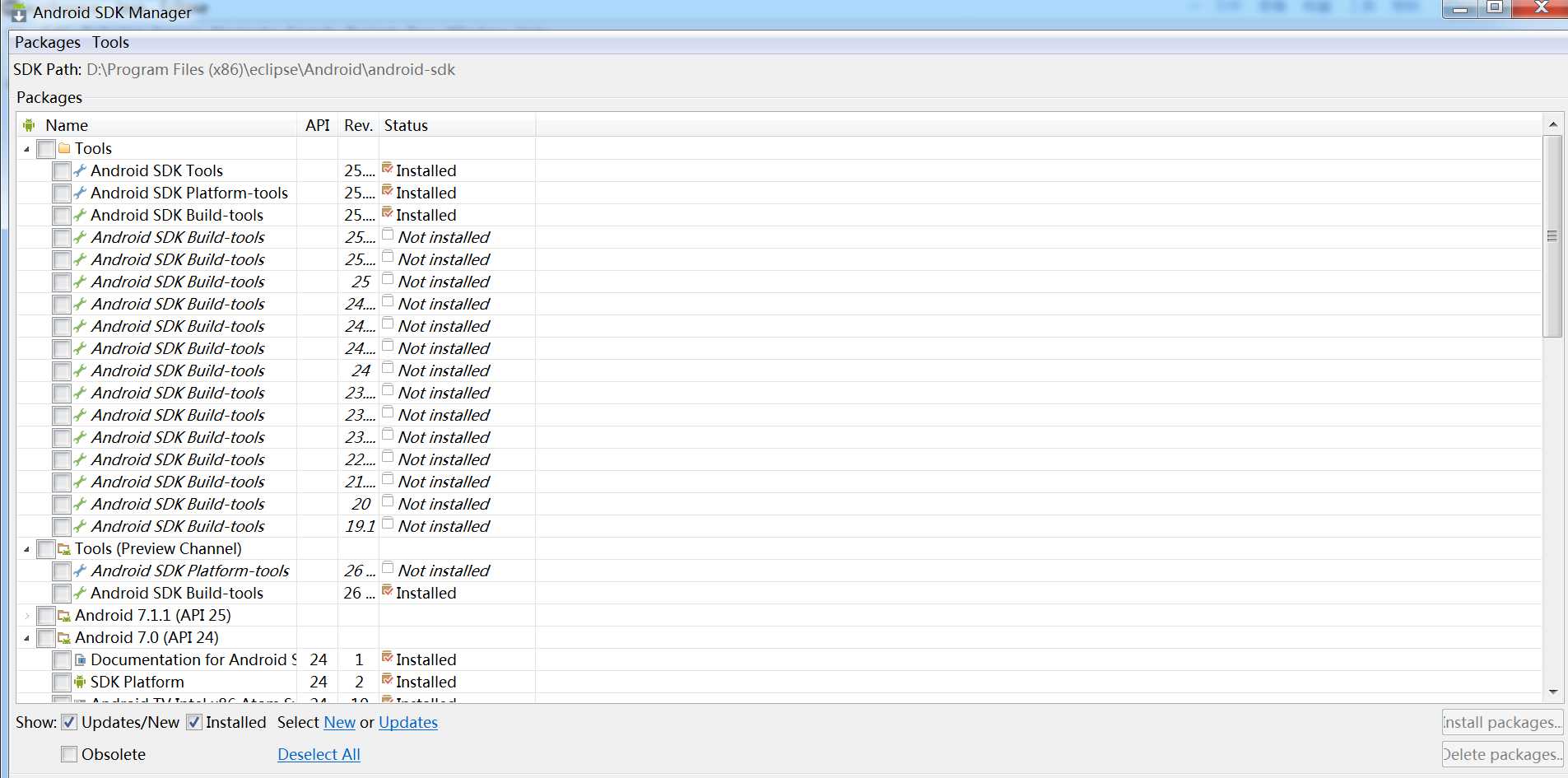Click the New link to select new packages
The width and height of the screenshot is (1568, 778).
(339, 722)
